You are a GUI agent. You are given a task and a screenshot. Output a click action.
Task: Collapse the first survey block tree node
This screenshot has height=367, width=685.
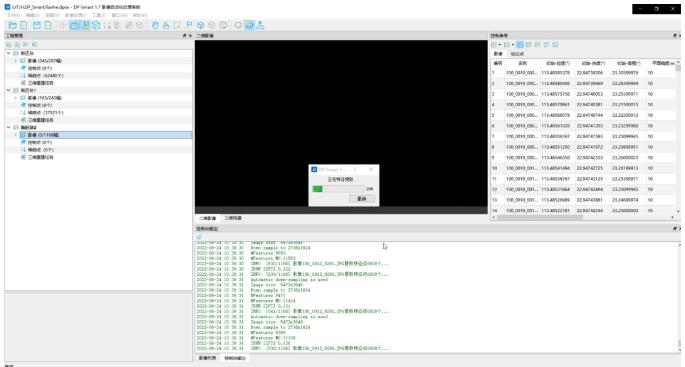tap(8, 53)
